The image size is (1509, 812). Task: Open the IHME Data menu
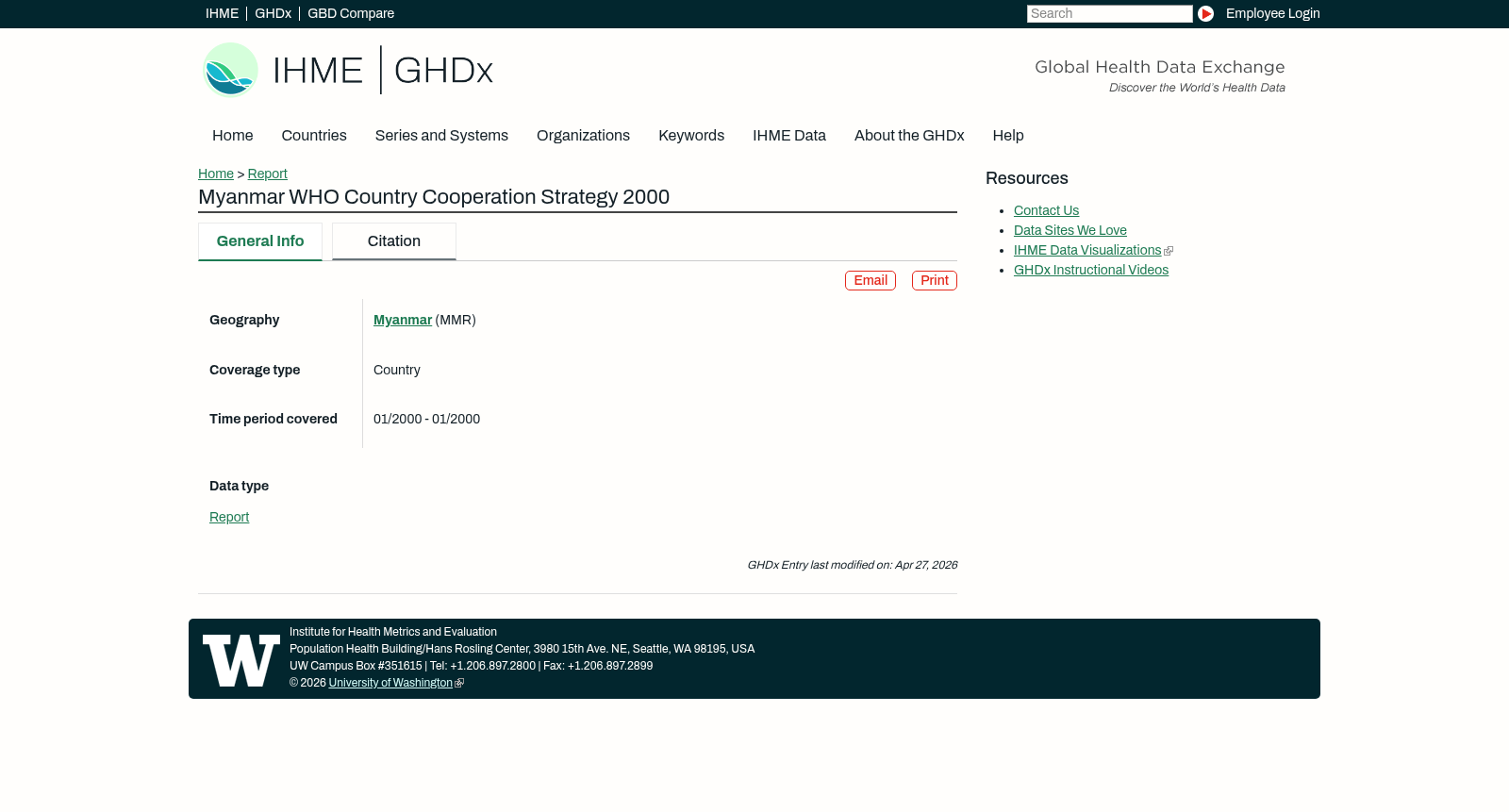click(789, 136)
